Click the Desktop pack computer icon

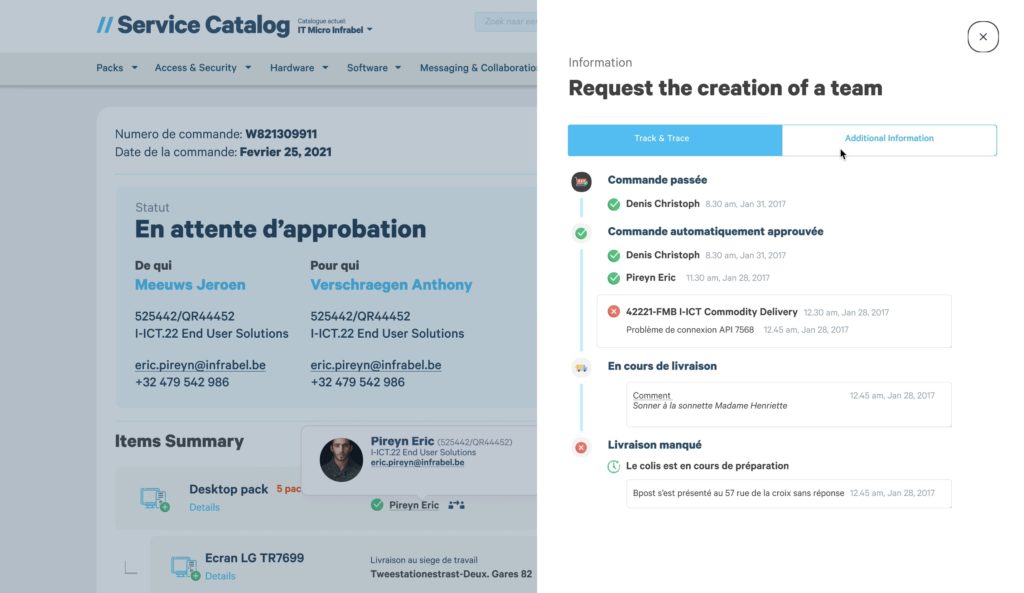tap(155, 499)
